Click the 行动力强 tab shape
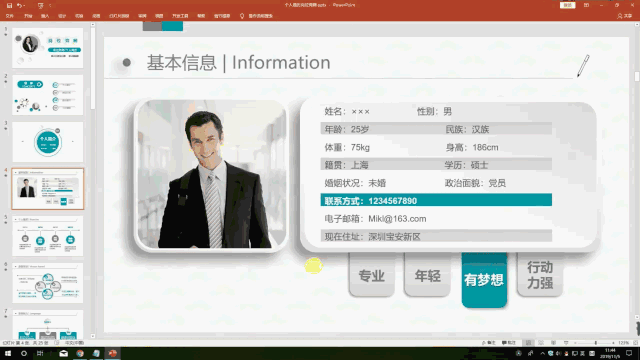The image size is (640, 360). click(x=540, y=274)
